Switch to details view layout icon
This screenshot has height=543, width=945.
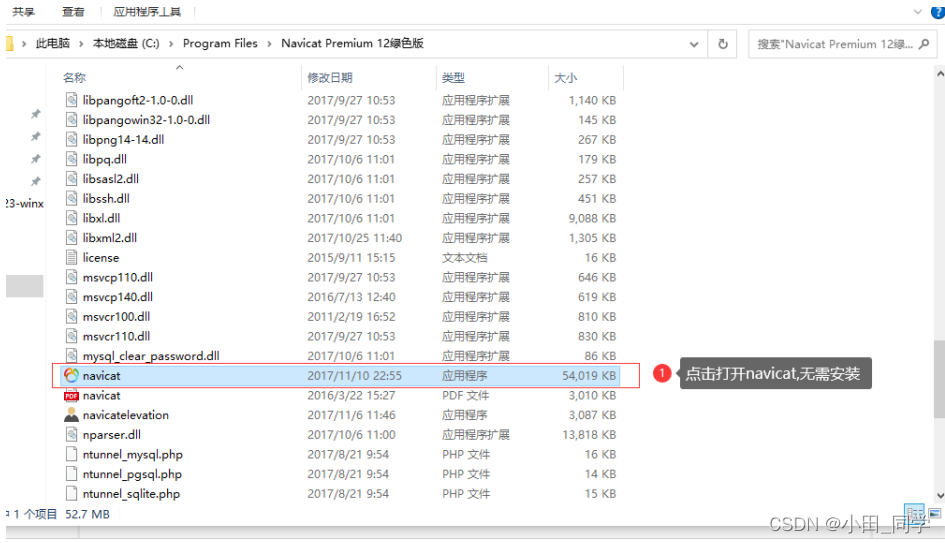tap(914, 513)
